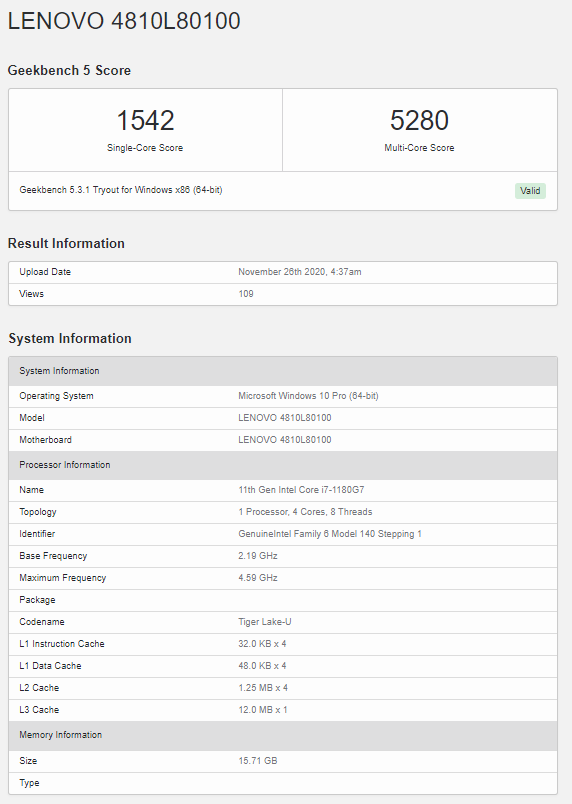Click the 5280 multi-core score value
This screenshot has width=572, height=804.
pos(419,120)
